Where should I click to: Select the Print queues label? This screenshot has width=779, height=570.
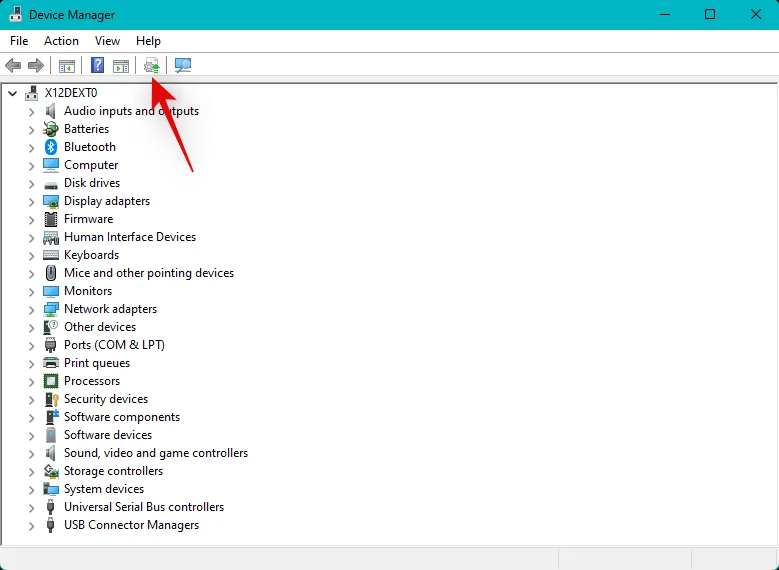(x=97, y=363)
